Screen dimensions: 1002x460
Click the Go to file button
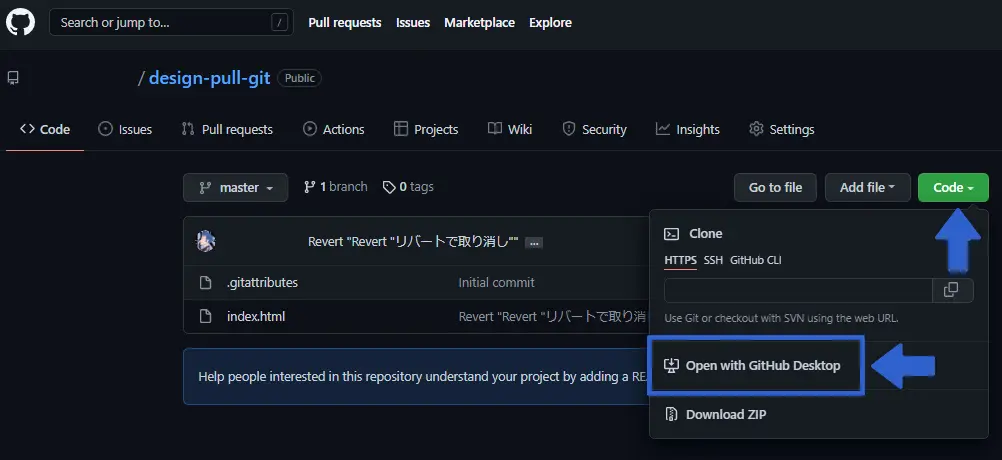(x=775, y=187)
